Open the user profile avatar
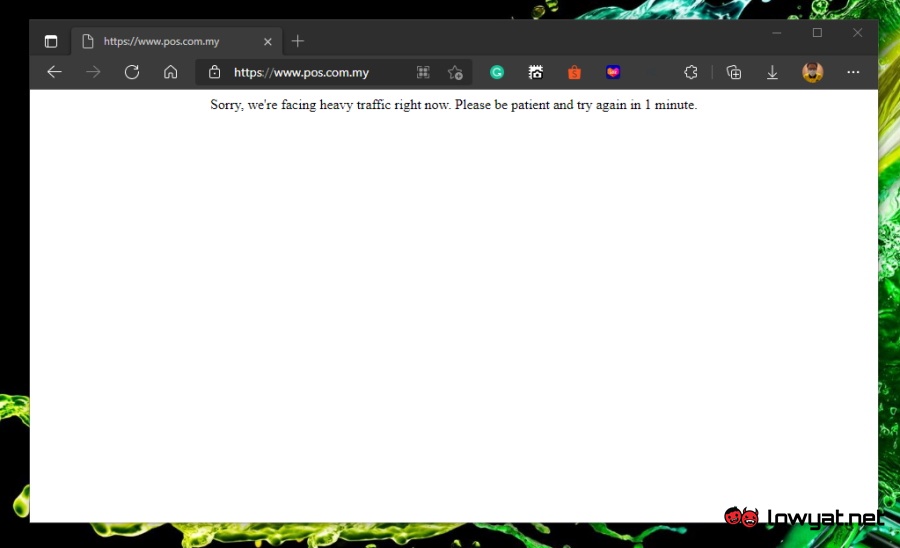Screen dimensions: 900x548 [813, 72]
